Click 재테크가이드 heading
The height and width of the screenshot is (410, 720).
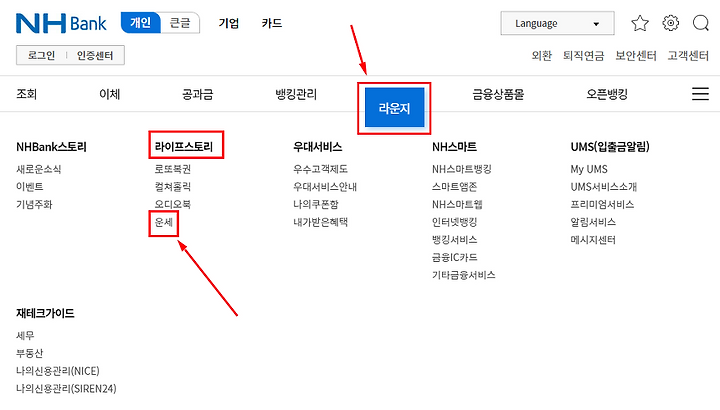[45, 313]
